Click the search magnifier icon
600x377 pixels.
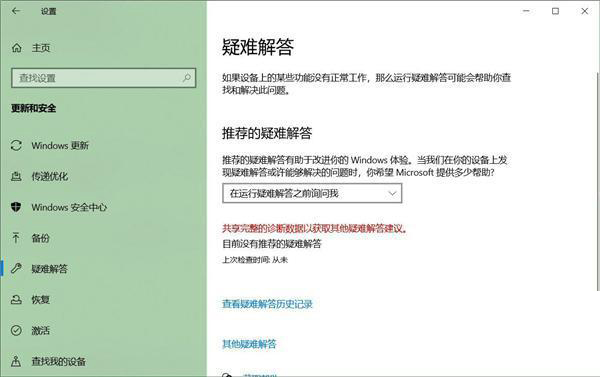coord(187,78)
